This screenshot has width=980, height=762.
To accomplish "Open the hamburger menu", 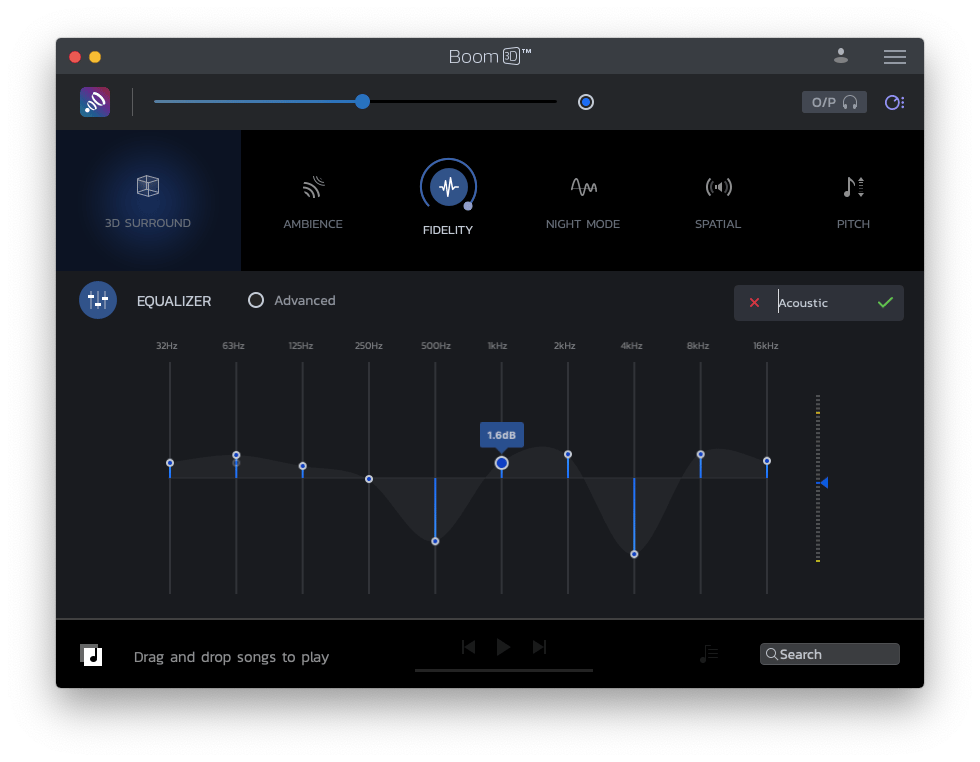I will tap(894, 57).
